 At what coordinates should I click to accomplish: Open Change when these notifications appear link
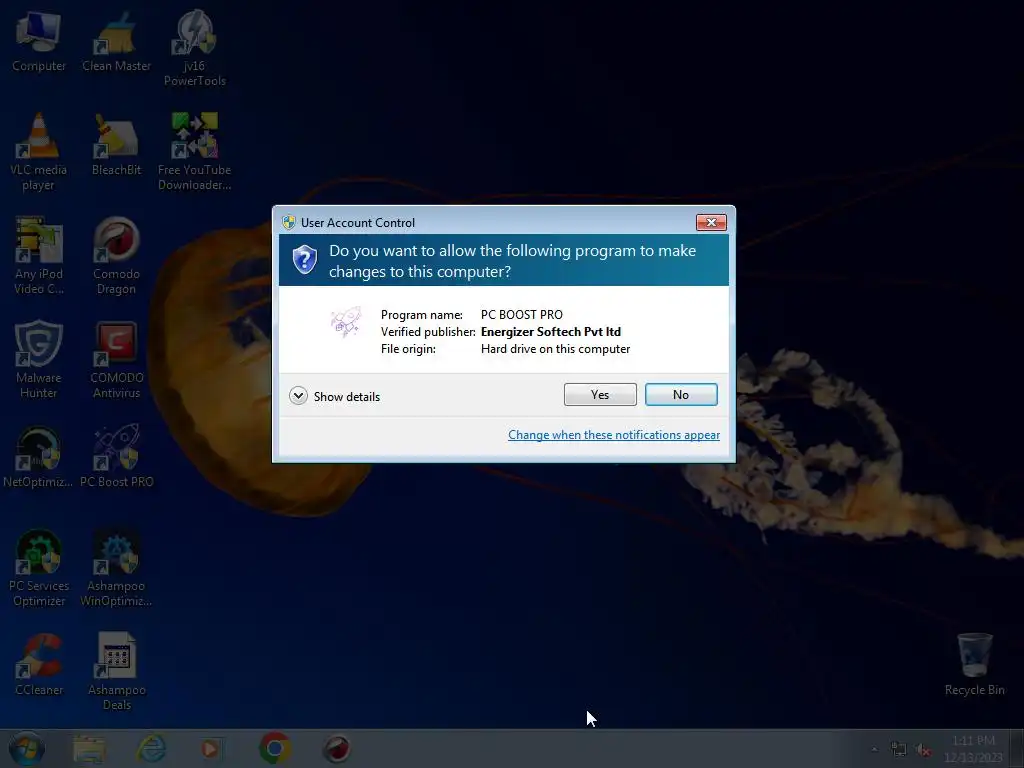614,435
